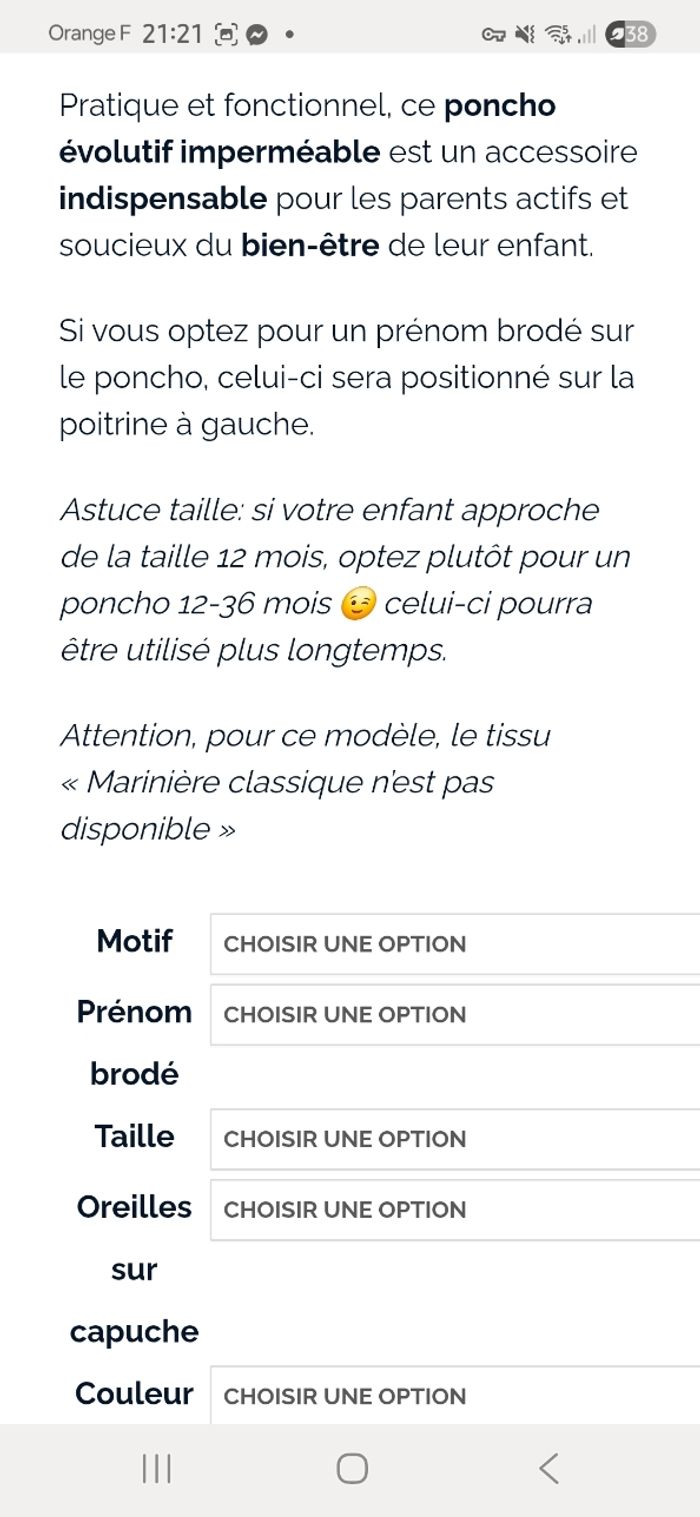Image resolution: width=700 pixels, height=1517 pixels.
Task: Open the recent apps navigation button
Action: coord(157,1468)
